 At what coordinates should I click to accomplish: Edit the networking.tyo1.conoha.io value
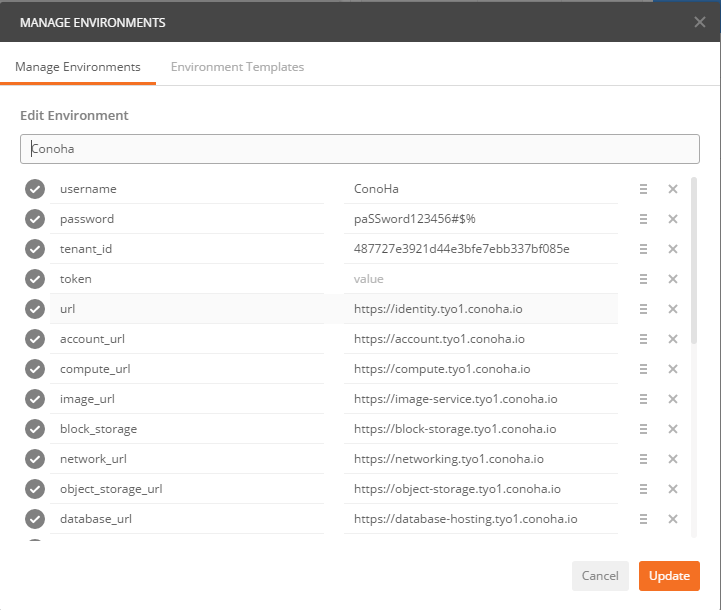tap(481, 459)
